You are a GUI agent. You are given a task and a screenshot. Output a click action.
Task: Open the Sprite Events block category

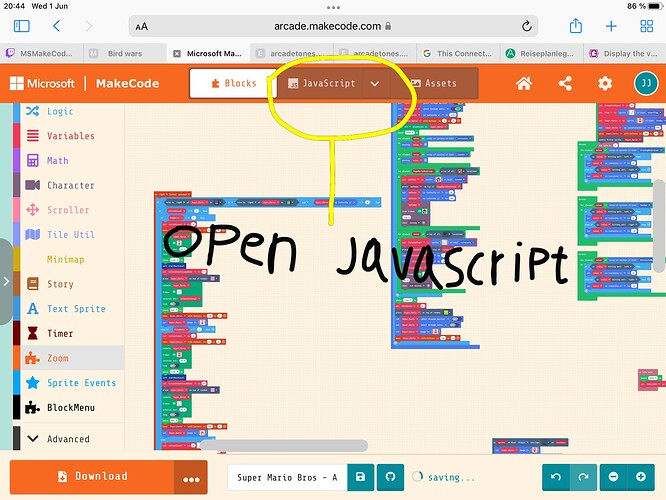coord(68,382)
